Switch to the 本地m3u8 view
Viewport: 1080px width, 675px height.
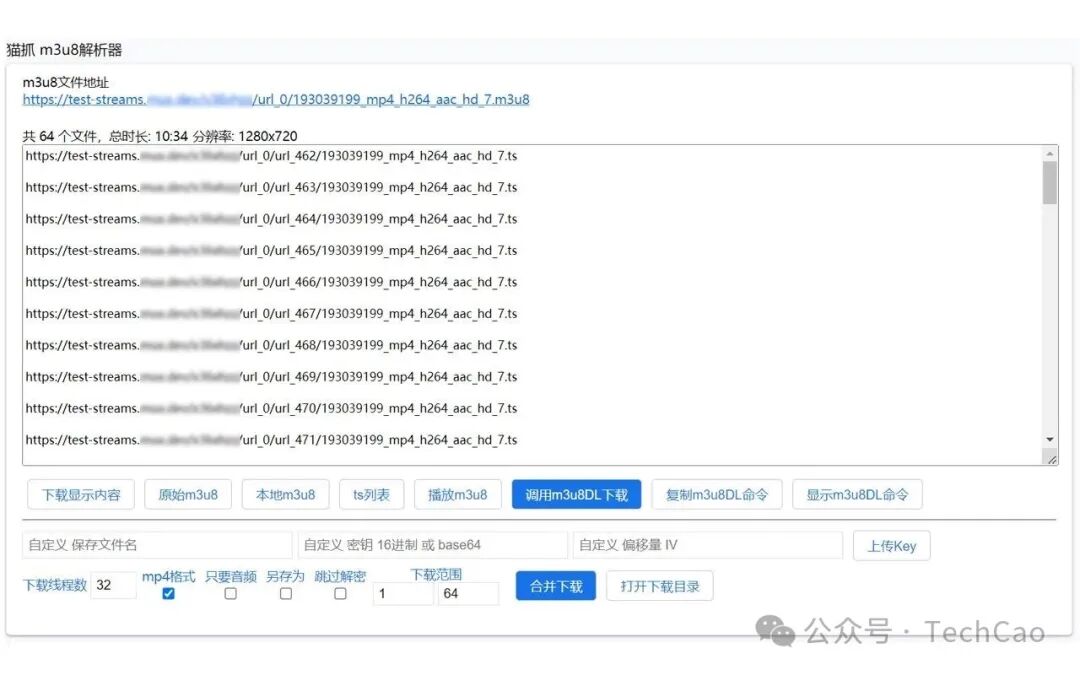(x=286, y=495)
